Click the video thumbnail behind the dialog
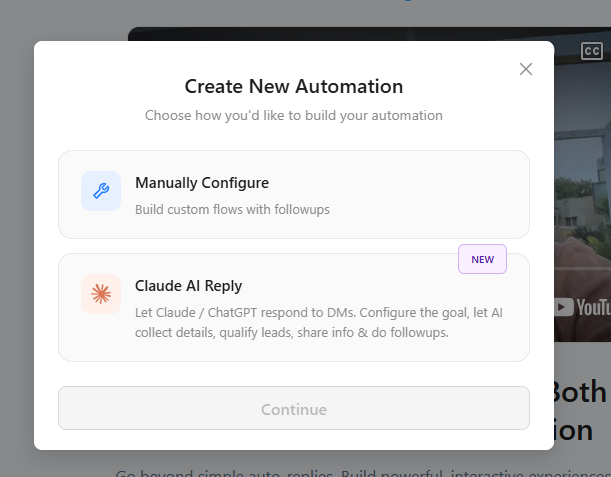Image resolution: width=611 pixels, height=477 pixels. (x=583, y=187)
